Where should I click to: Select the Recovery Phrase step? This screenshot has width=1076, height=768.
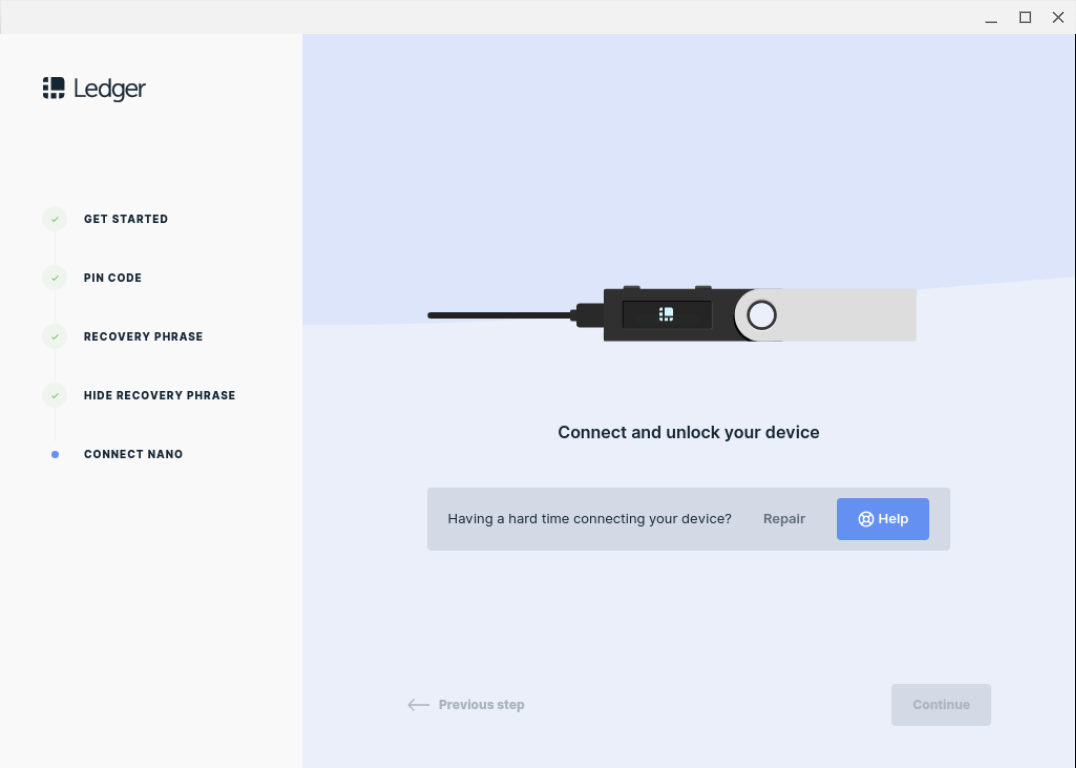coord(143,336)
